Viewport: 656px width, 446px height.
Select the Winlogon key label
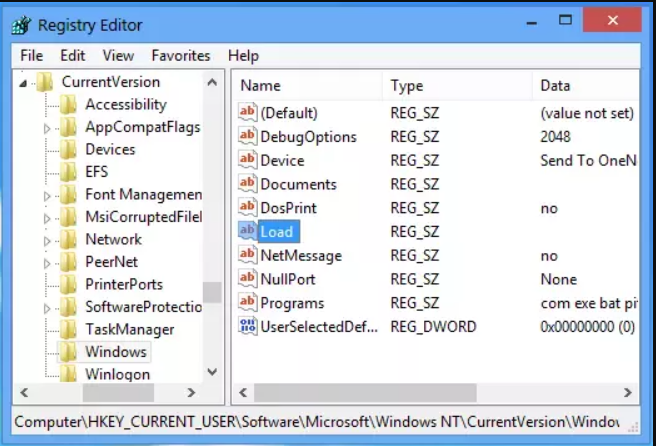click(x=118, y=374)
